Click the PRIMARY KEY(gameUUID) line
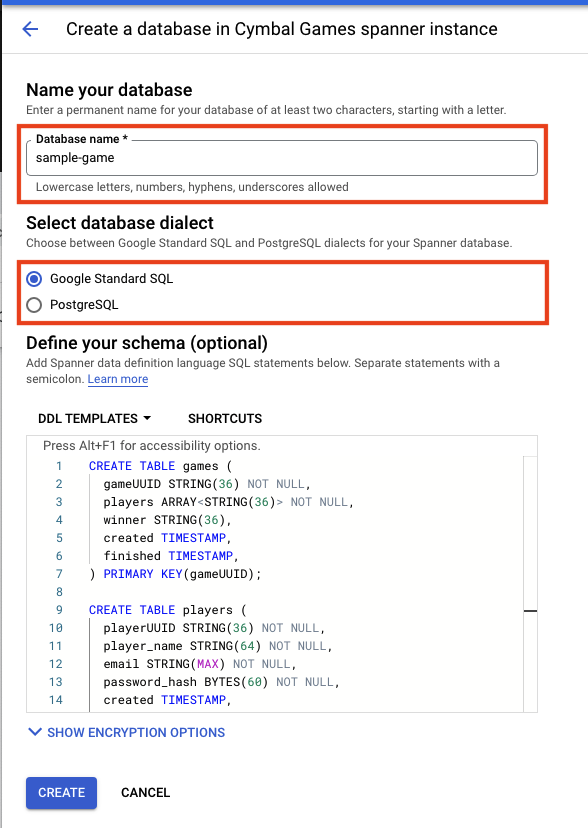 point(175,574)
